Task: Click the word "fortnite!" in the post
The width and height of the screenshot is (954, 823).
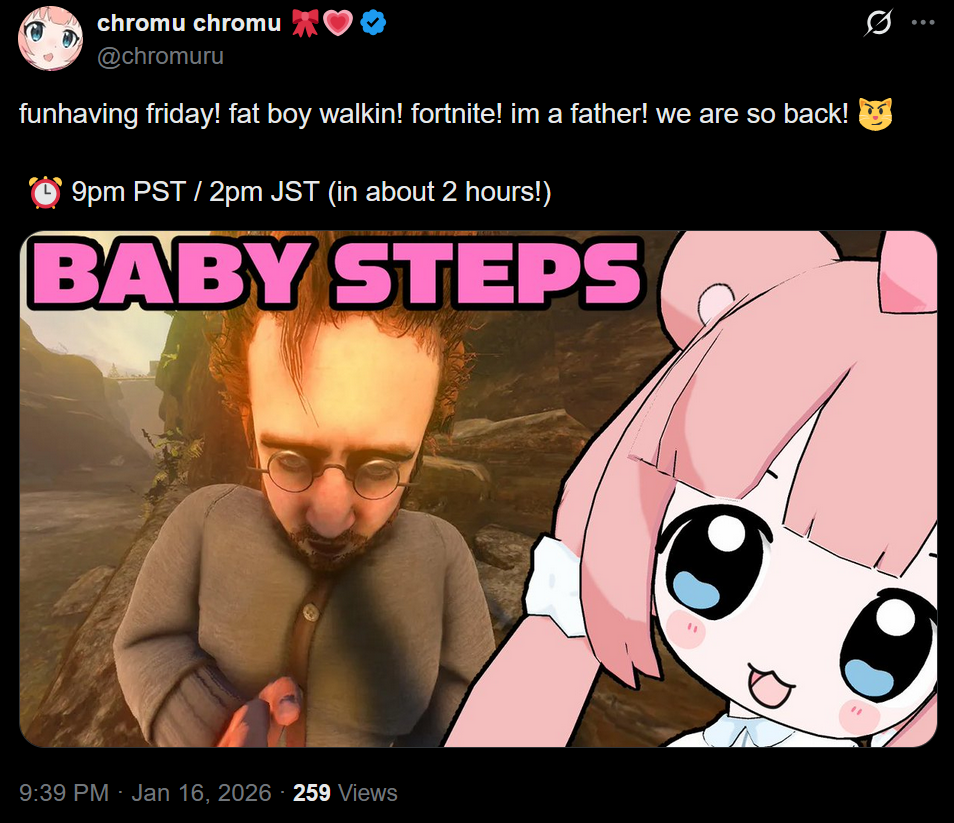Action: (456, 114)
